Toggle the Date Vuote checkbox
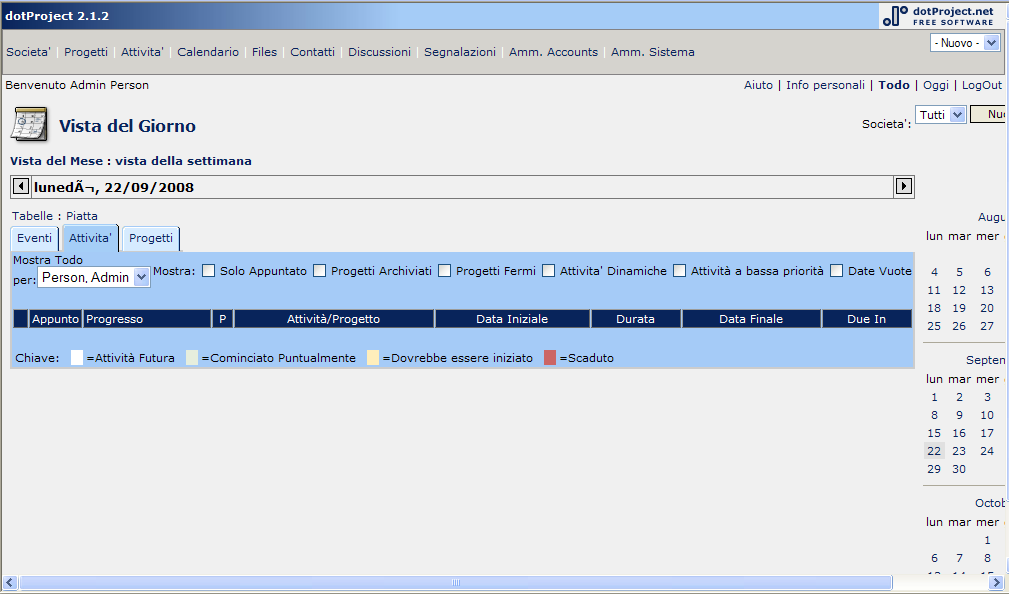 click(x=837, y=271)
